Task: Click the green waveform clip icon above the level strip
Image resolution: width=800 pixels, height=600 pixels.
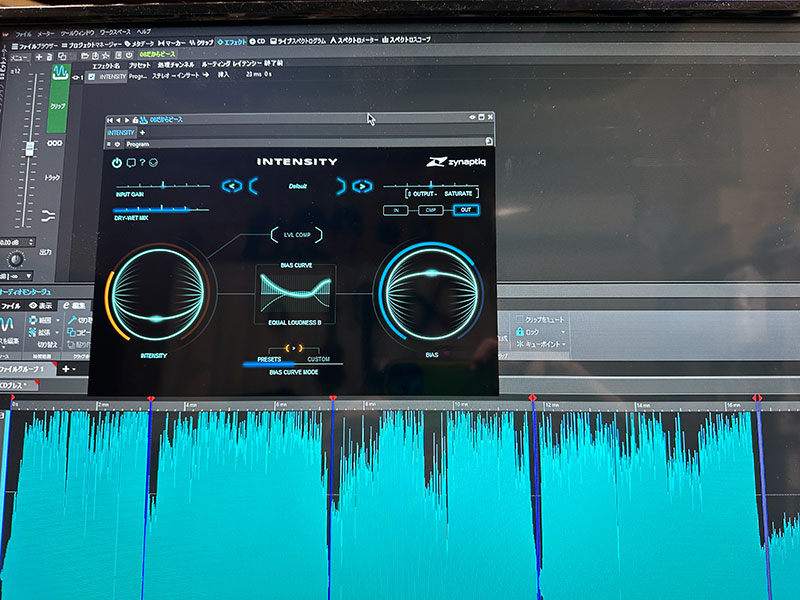Action: point(60,72)
